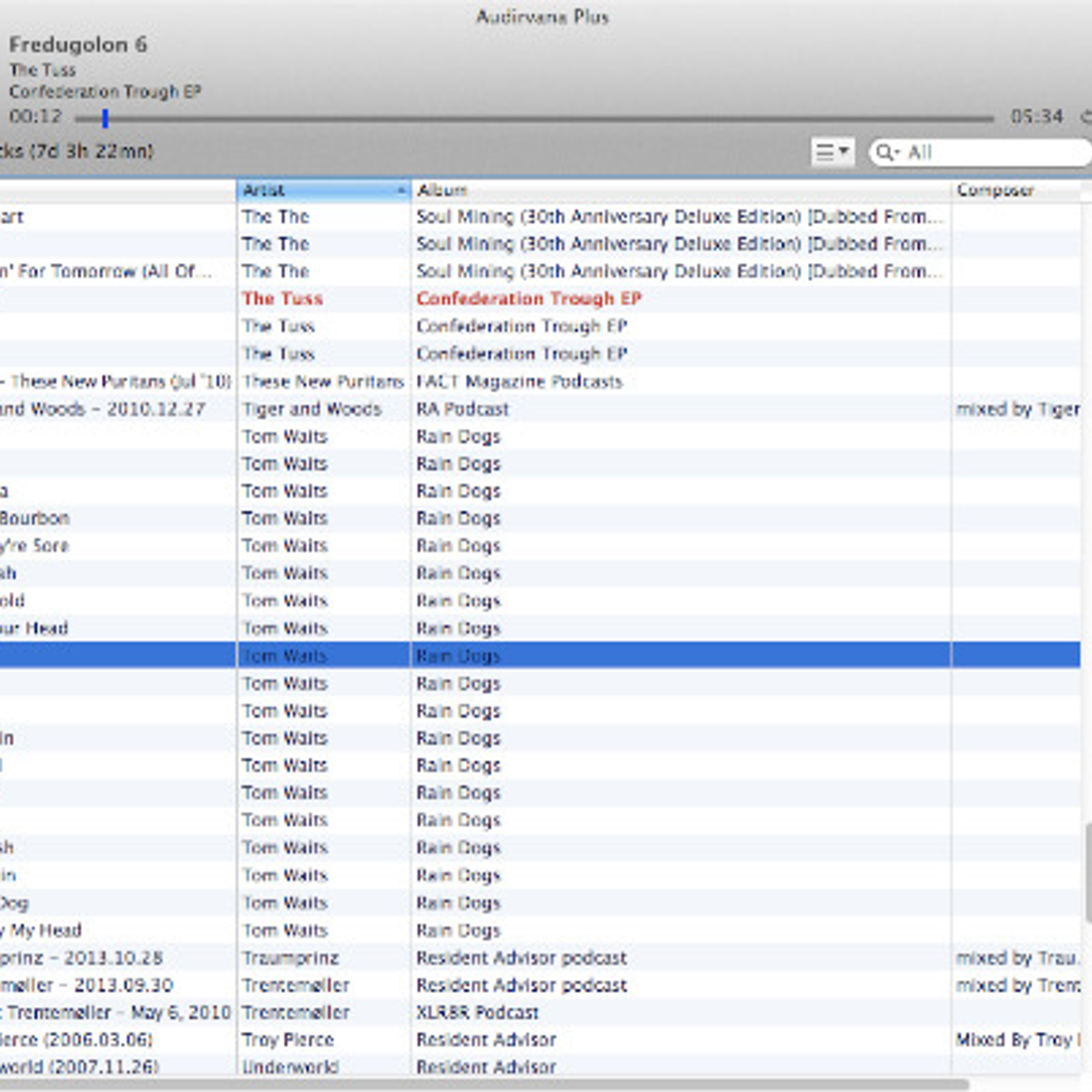1092x1092 pixels.
Task: Click the composer cell mixed by Trau.
Action: coord(1017,957)
